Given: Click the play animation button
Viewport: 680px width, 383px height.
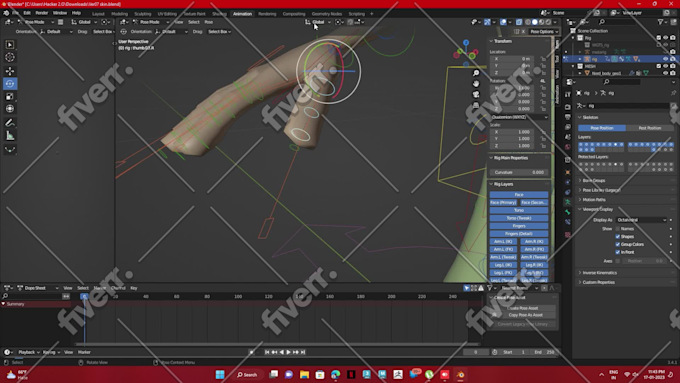Looking at the screenshot, I should 288,352.
